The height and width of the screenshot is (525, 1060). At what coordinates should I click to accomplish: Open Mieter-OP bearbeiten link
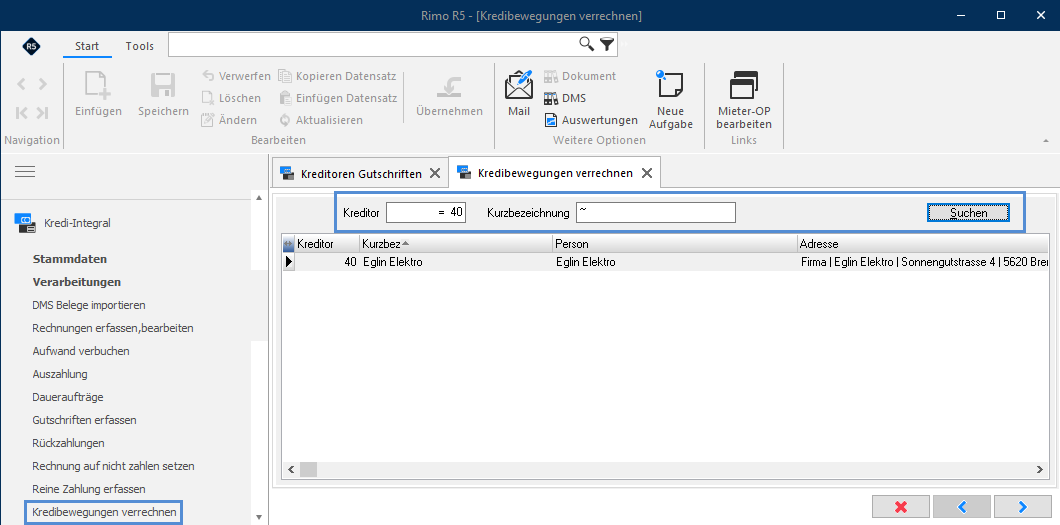(744, 99)
